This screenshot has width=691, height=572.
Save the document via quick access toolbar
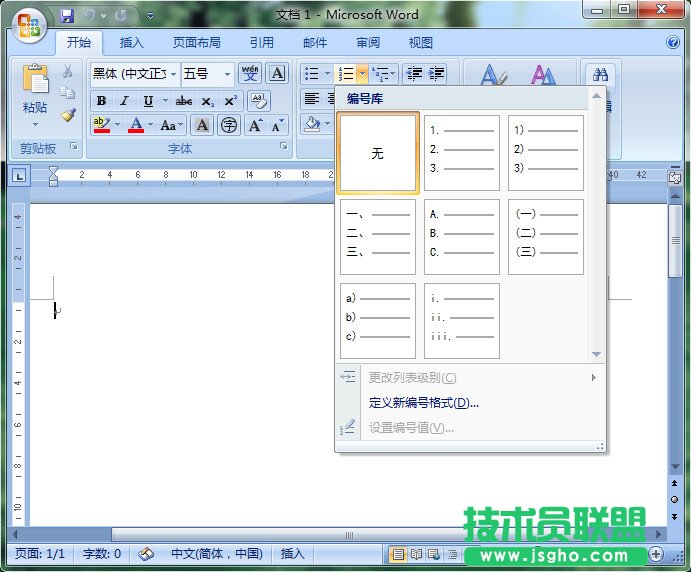coord(67,16)
